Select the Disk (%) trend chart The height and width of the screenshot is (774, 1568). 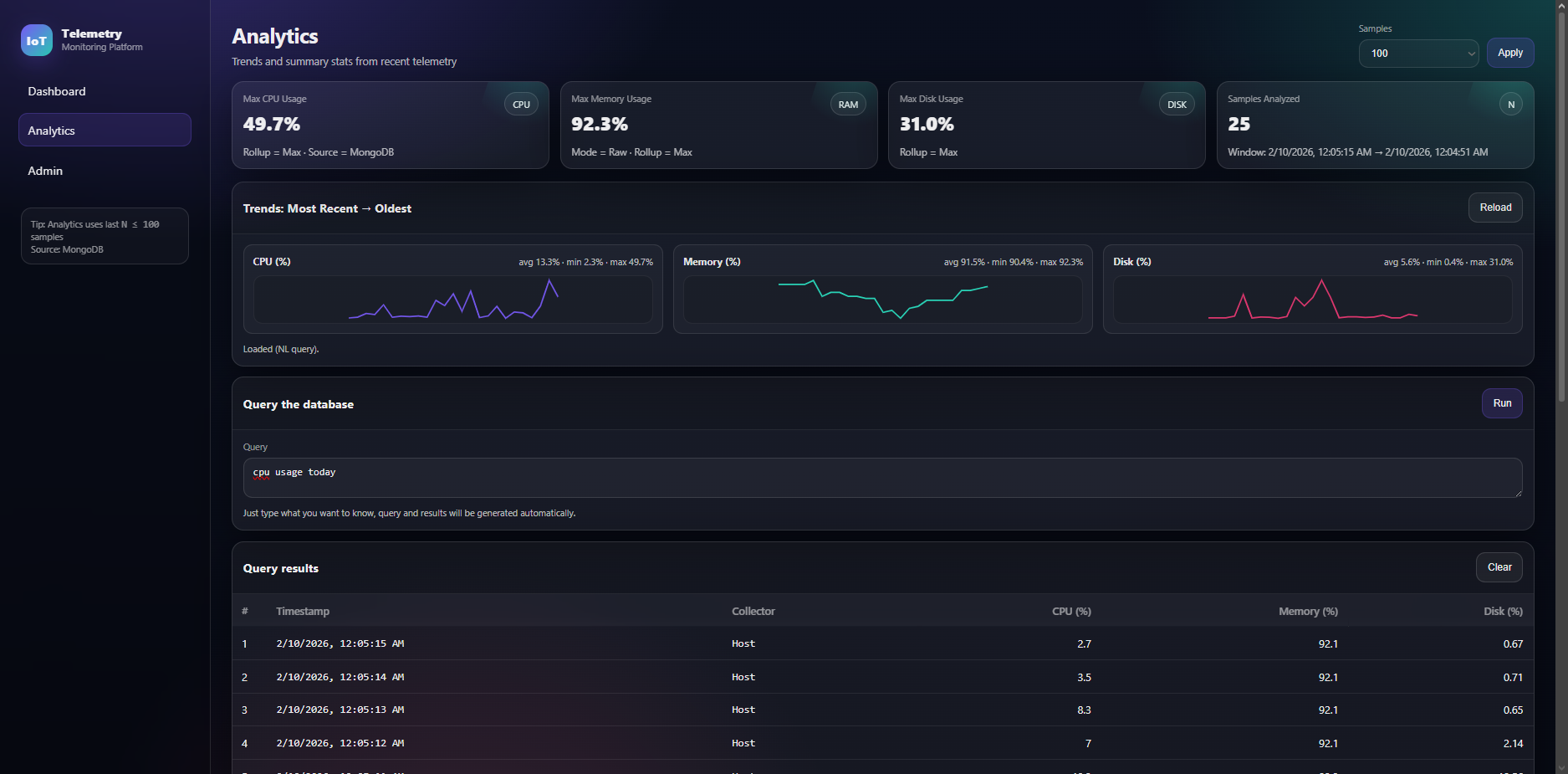[x=1312, y=300]
